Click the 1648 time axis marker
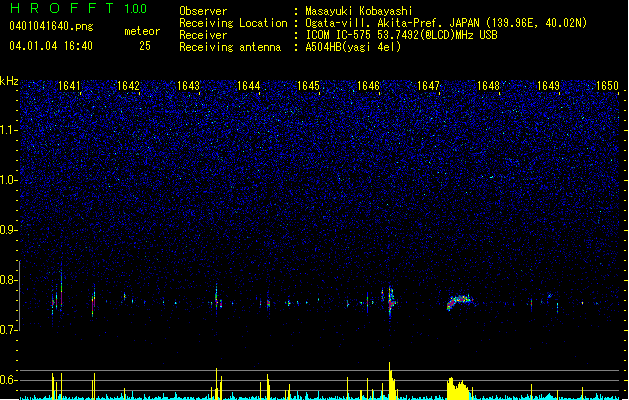 click(x=488, y=86)
